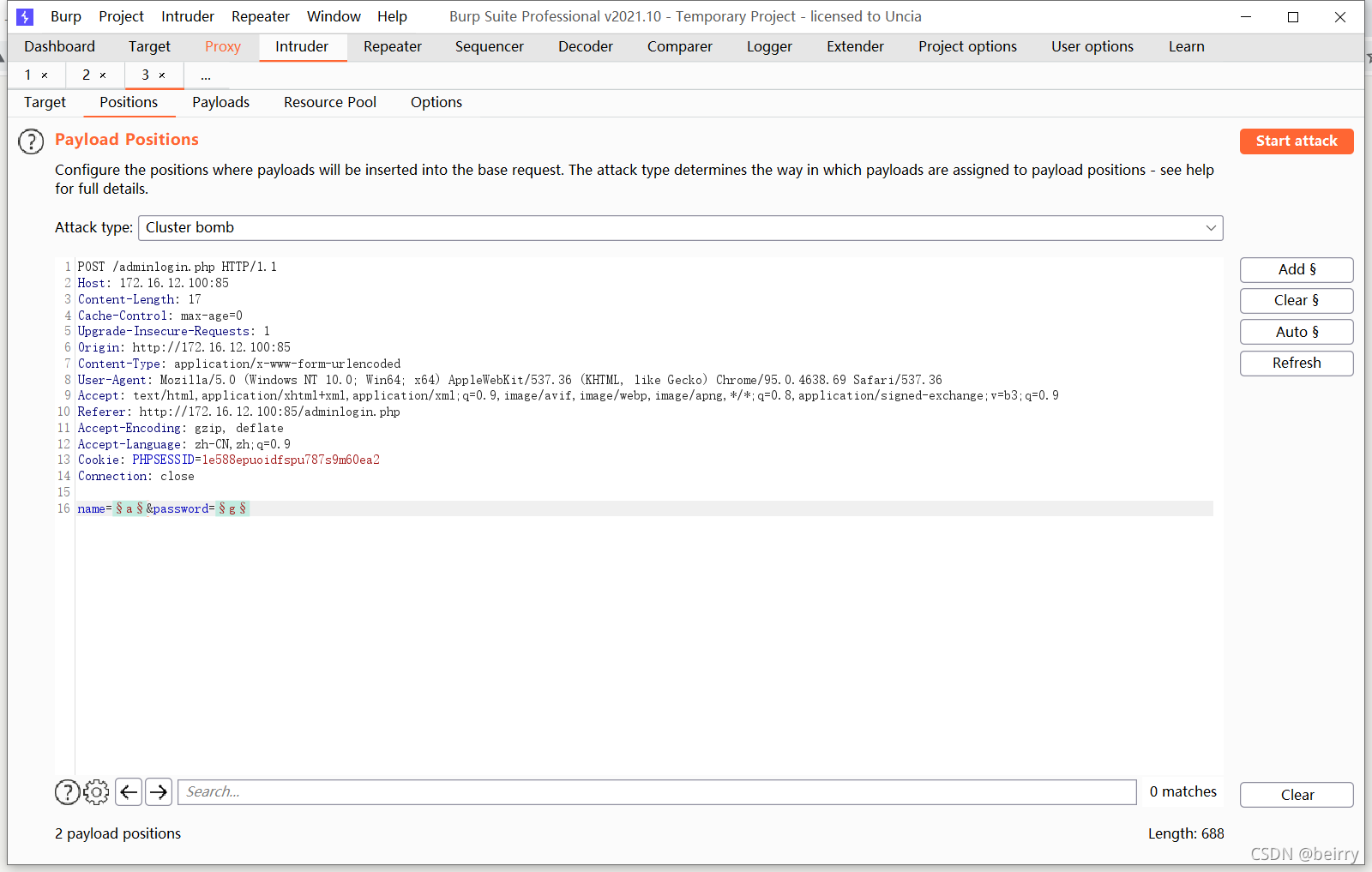Screen dimensions: 1372x872
Task: Close Intruder attack tab 1
Action: point(45,75)
